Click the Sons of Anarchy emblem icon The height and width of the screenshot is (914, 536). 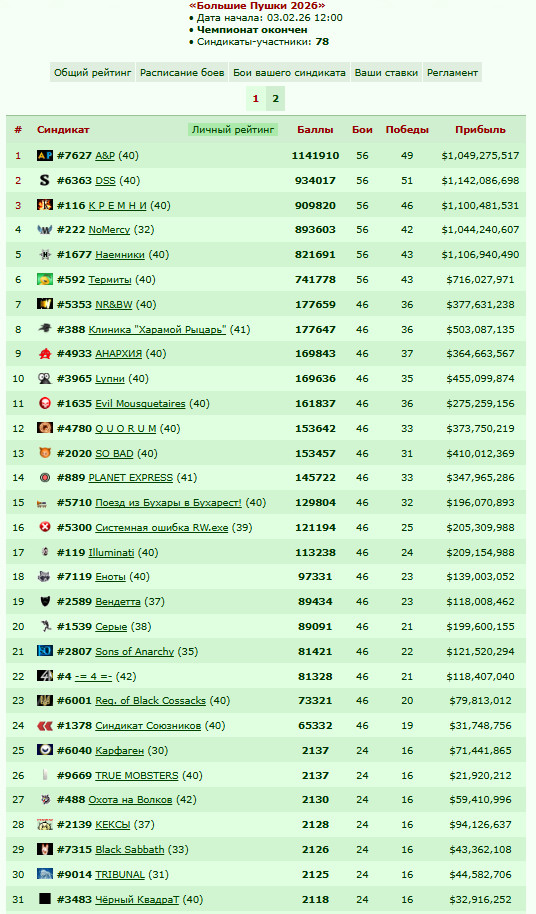coord(45,651)
